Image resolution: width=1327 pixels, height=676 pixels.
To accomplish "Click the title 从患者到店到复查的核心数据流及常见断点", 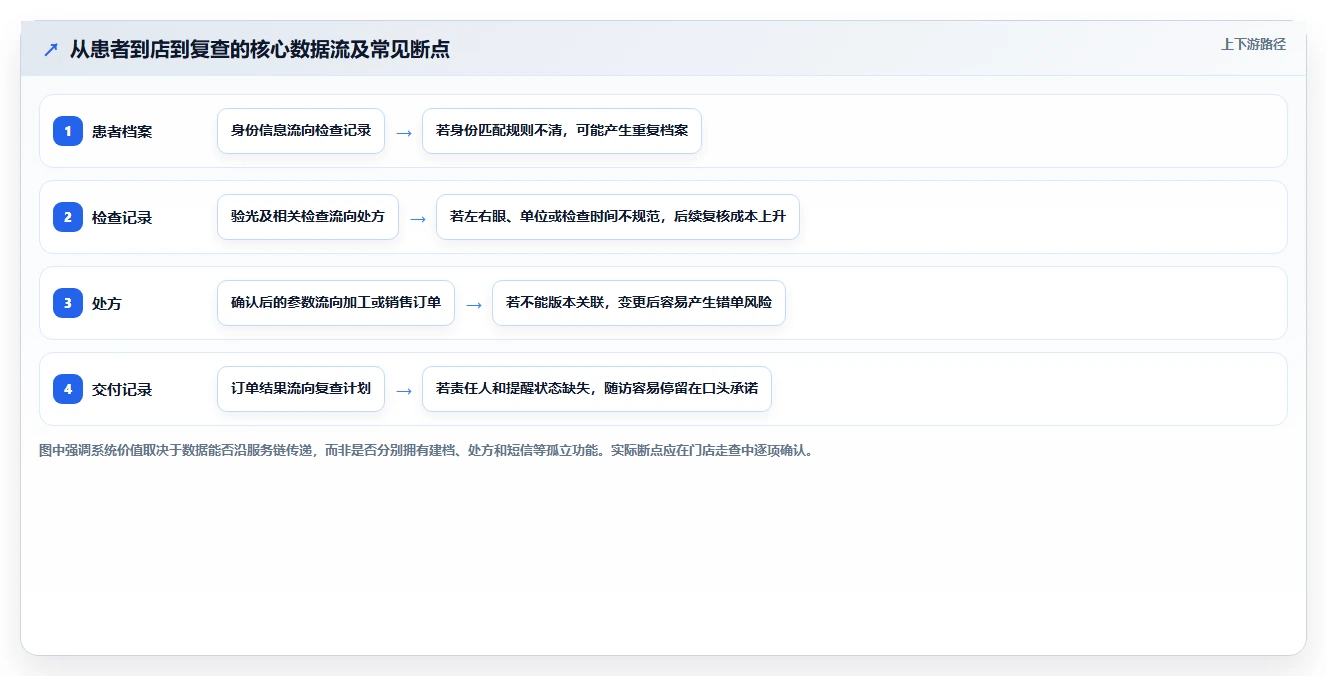I will pos(260,49).
